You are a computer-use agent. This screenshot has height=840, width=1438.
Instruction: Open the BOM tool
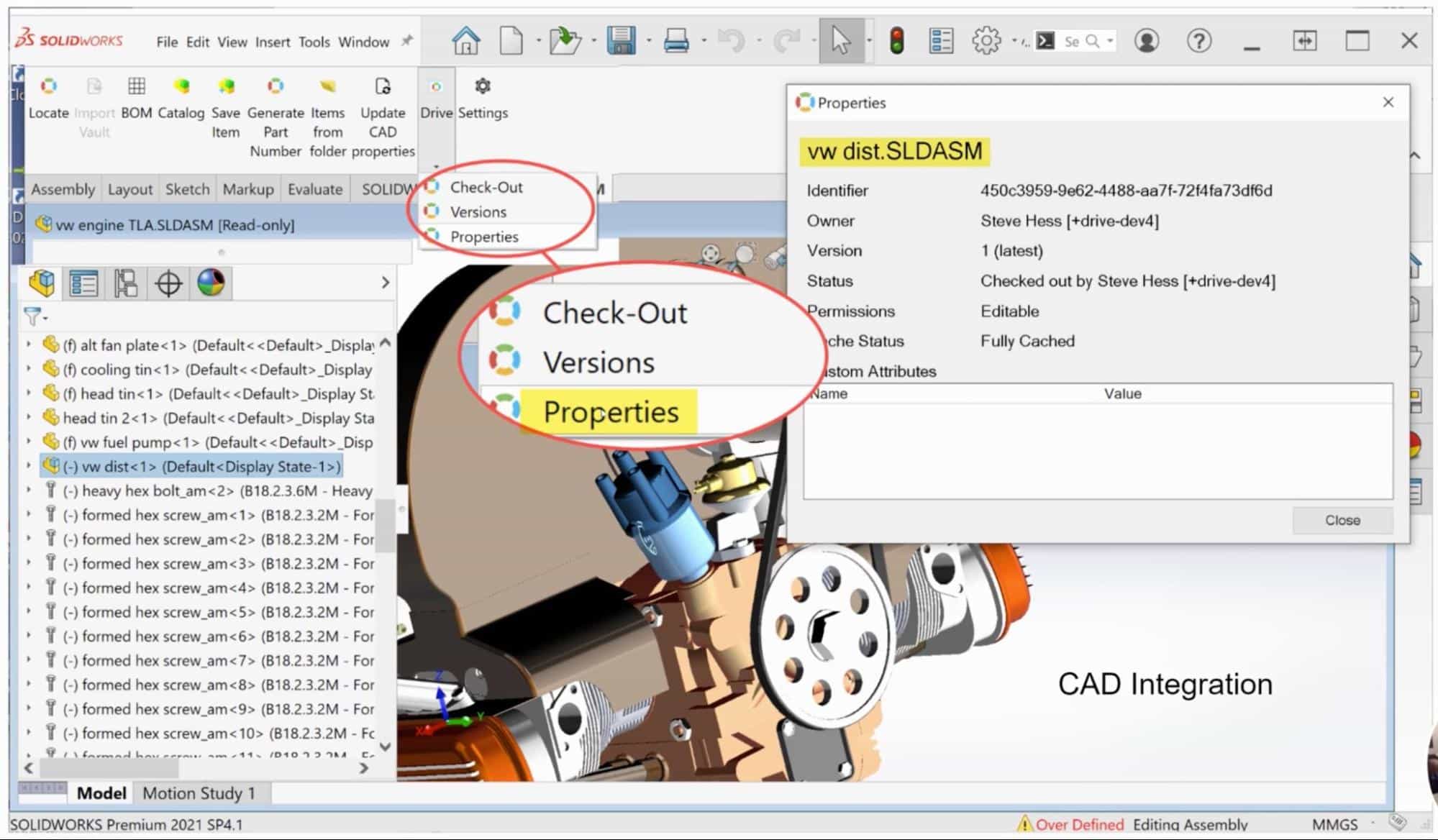(x=136, y=98)
